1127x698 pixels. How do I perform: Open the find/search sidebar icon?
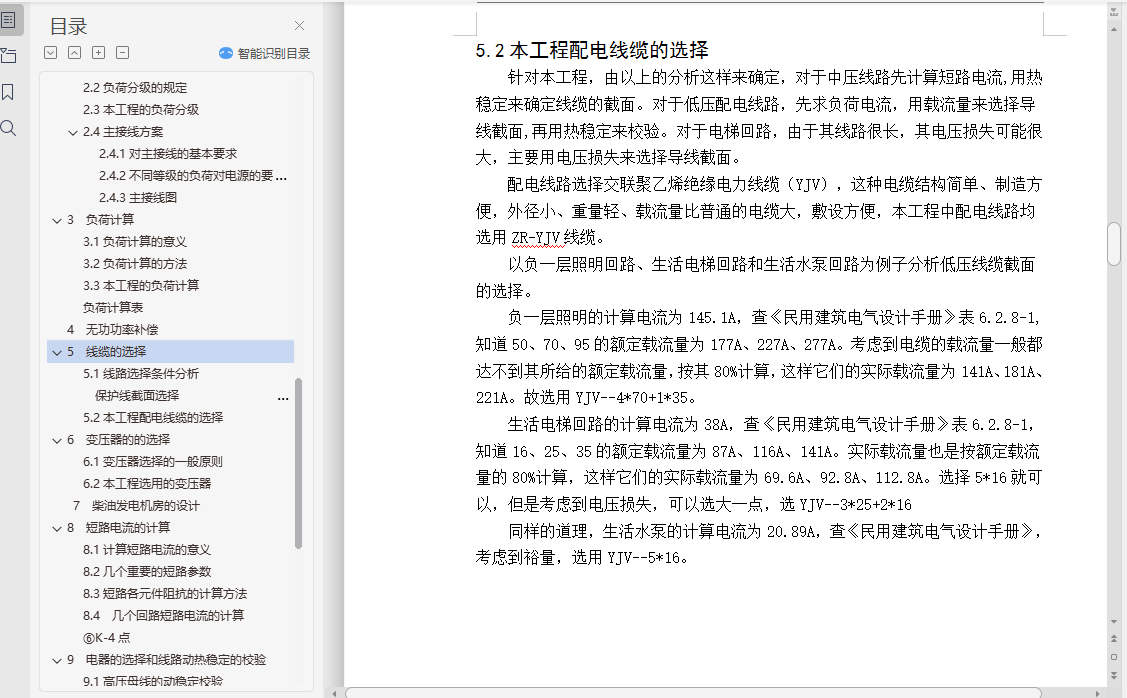[8, 128]
